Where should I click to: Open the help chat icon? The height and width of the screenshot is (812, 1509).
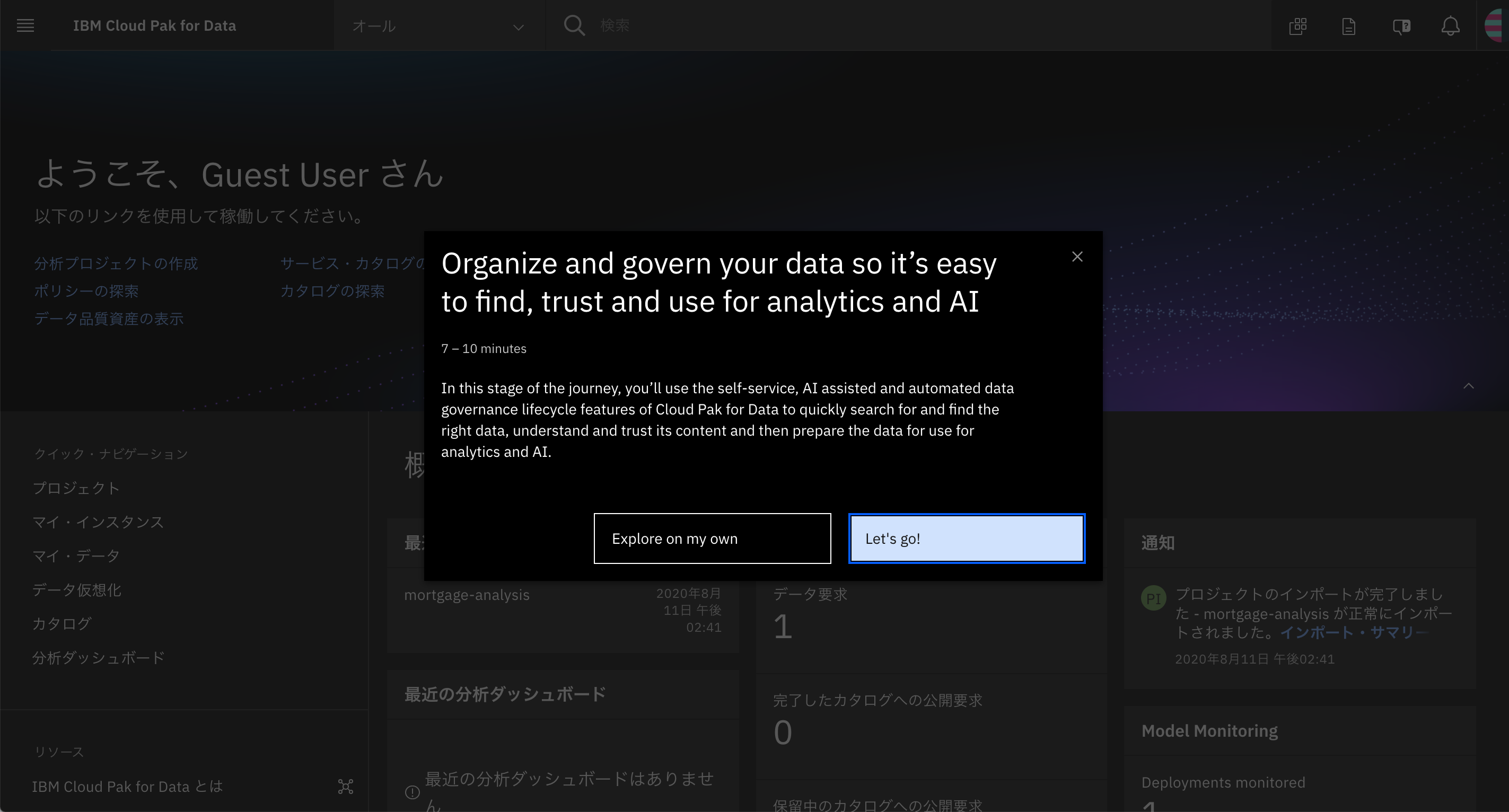coord(1401,26)
